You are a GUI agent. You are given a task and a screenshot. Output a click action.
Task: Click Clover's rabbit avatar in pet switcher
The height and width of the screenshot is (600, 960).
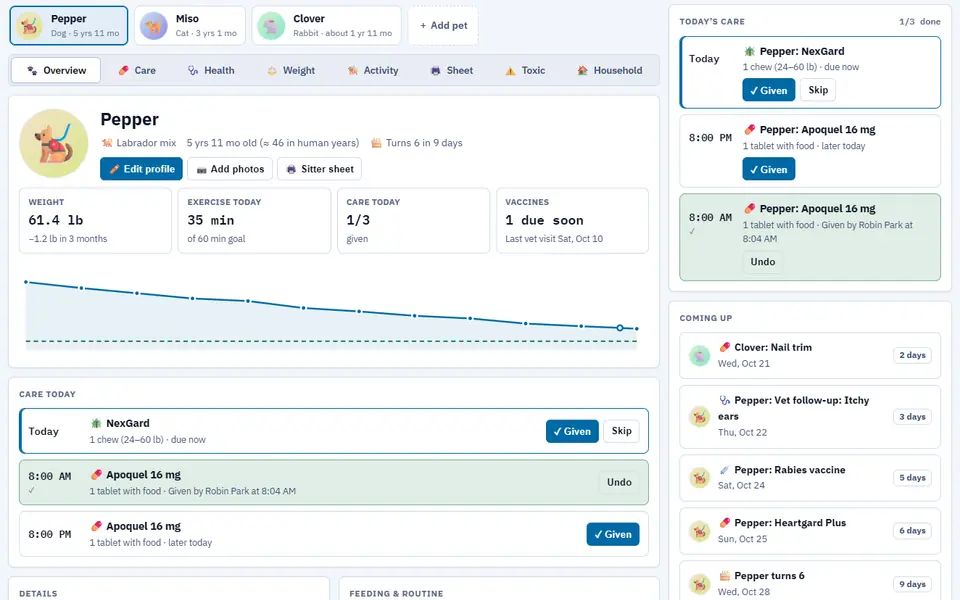coord(271,26)
